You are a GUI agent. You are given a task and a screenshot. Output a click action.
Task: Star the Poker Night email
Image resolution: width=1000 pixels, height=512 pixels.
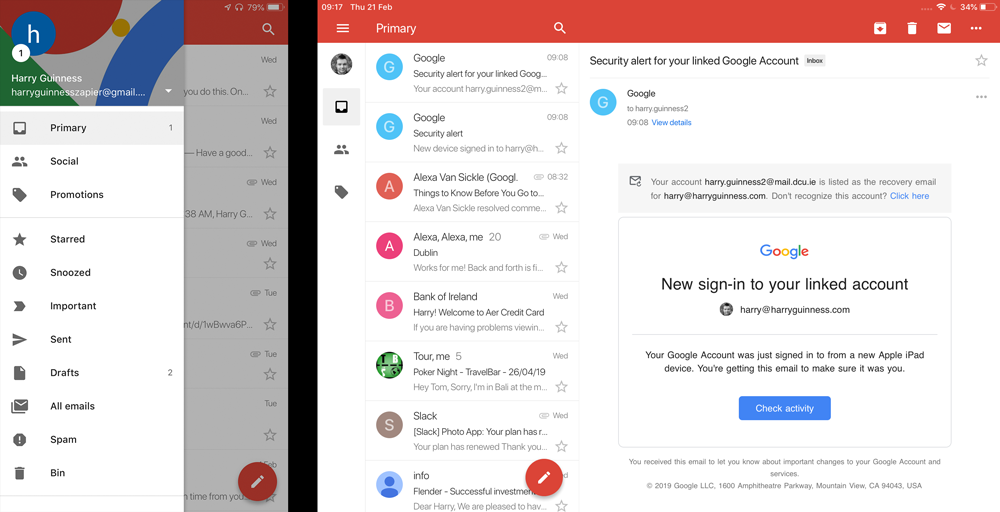pos(561,386)
